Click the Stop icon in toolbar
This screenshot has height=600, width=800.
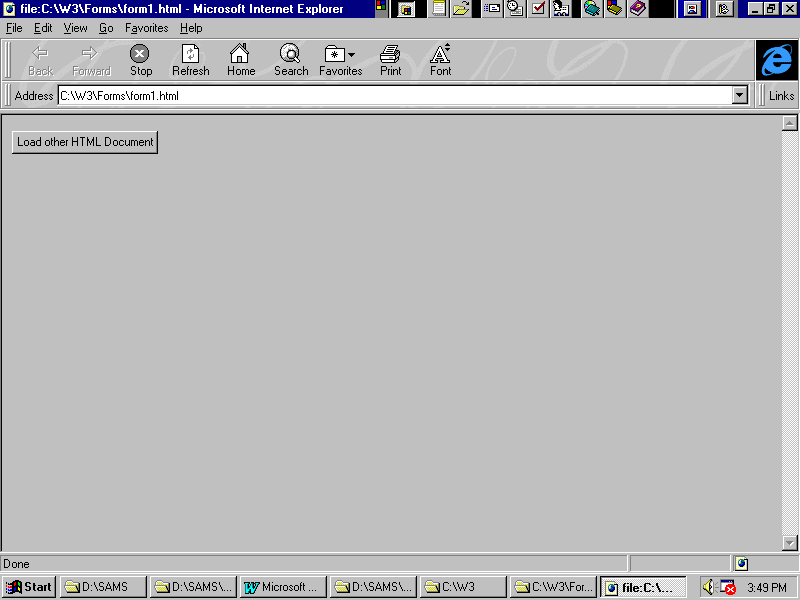coord(140,54)
